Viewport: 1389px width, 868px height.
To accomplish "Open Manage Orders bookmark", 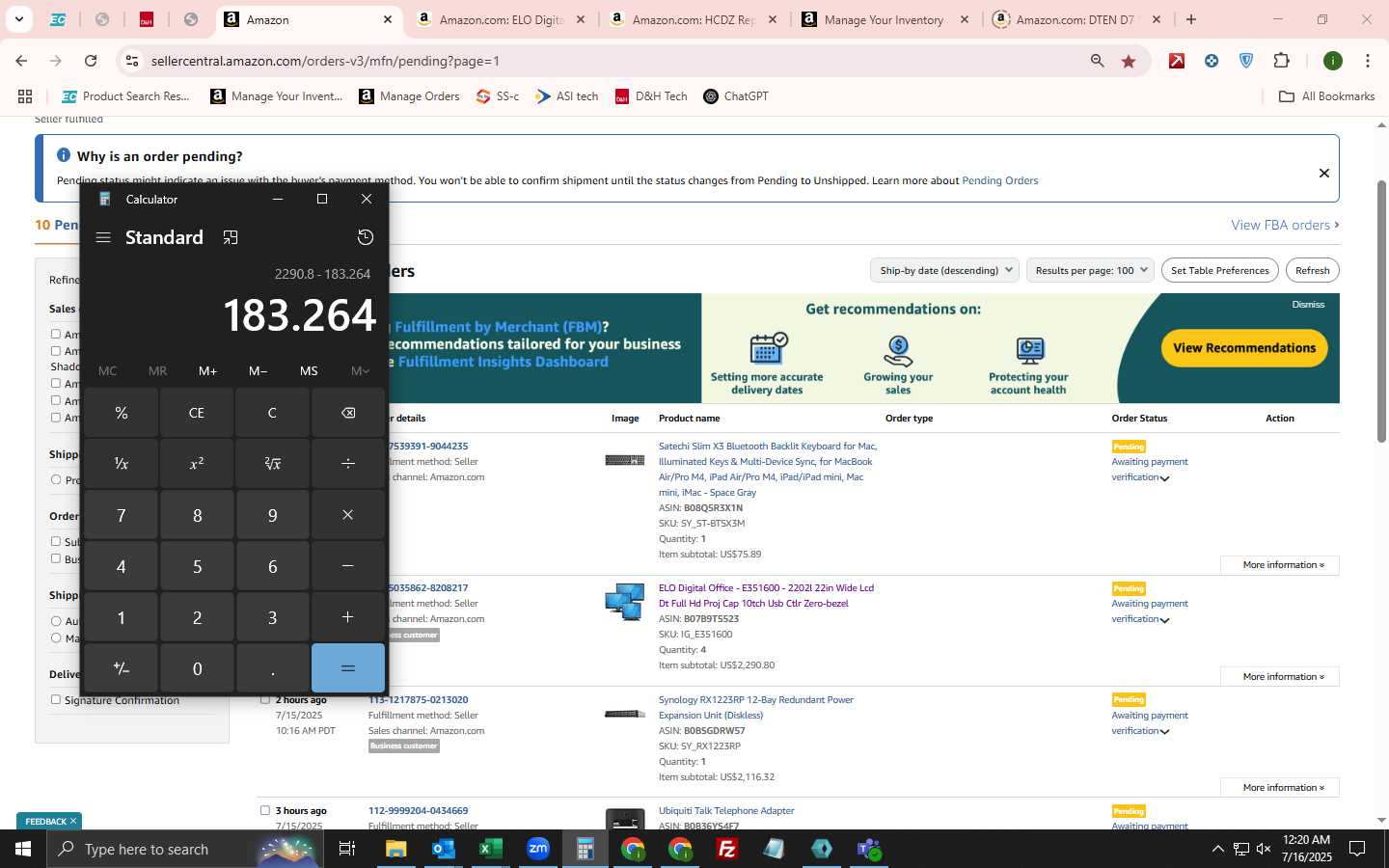I will 410,96.
